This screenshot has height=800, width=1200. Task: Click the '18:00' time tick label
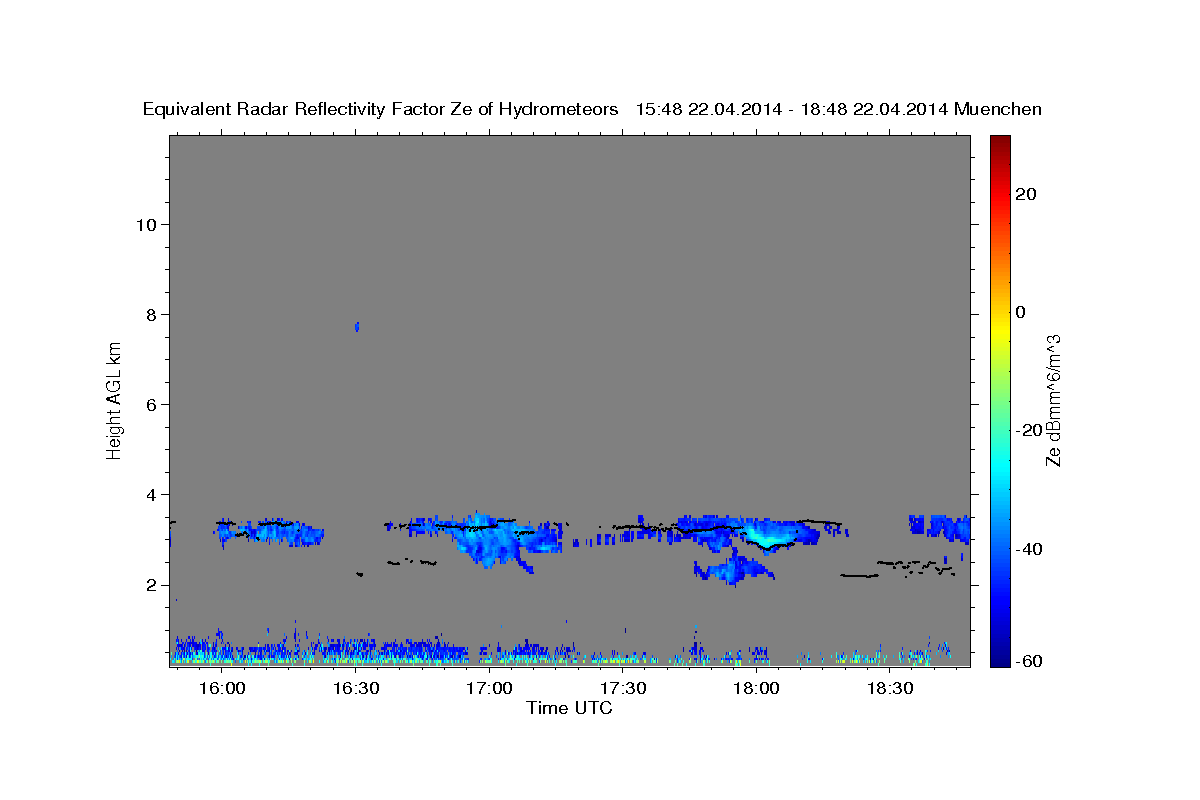pyautogui.click(x=757, y=689)
